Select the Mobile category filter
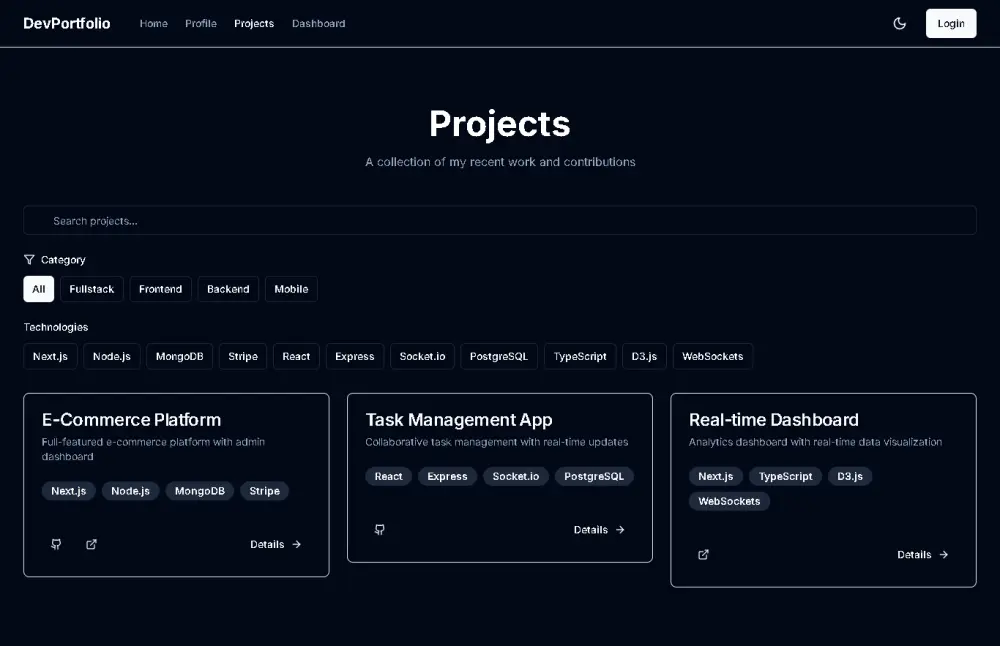Image resolution: width=1000 pixels, height=646 pixels. [291, 289]
